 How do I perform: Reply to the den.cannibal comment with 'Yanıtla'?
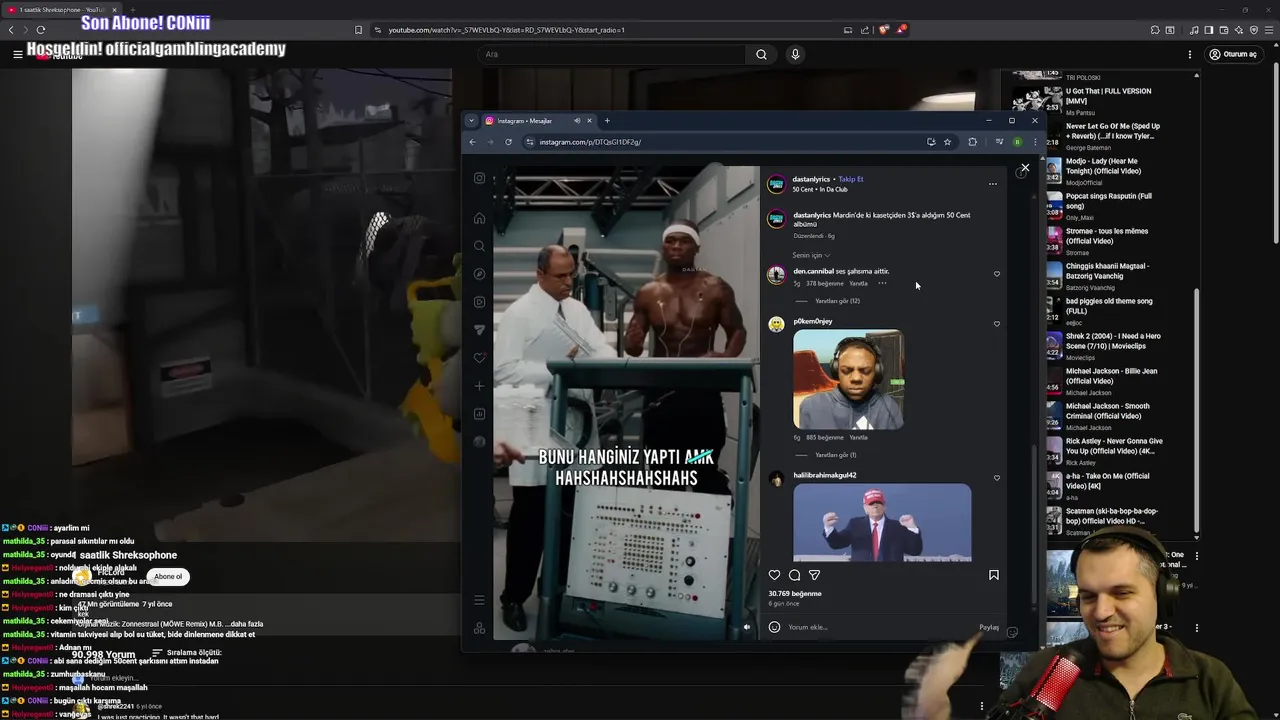859,283
